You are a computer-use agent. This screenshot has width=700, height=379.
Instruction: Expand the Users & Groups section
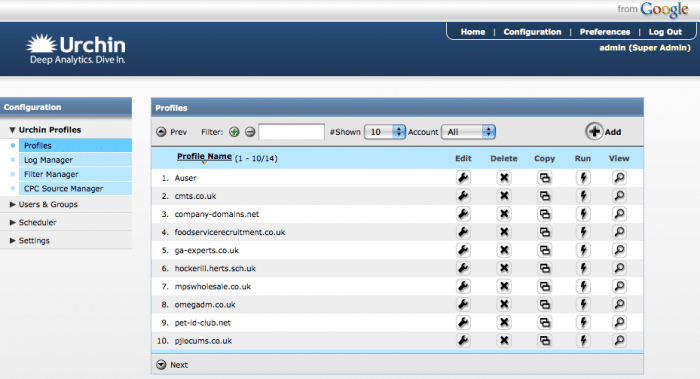[x=12, y=204]
